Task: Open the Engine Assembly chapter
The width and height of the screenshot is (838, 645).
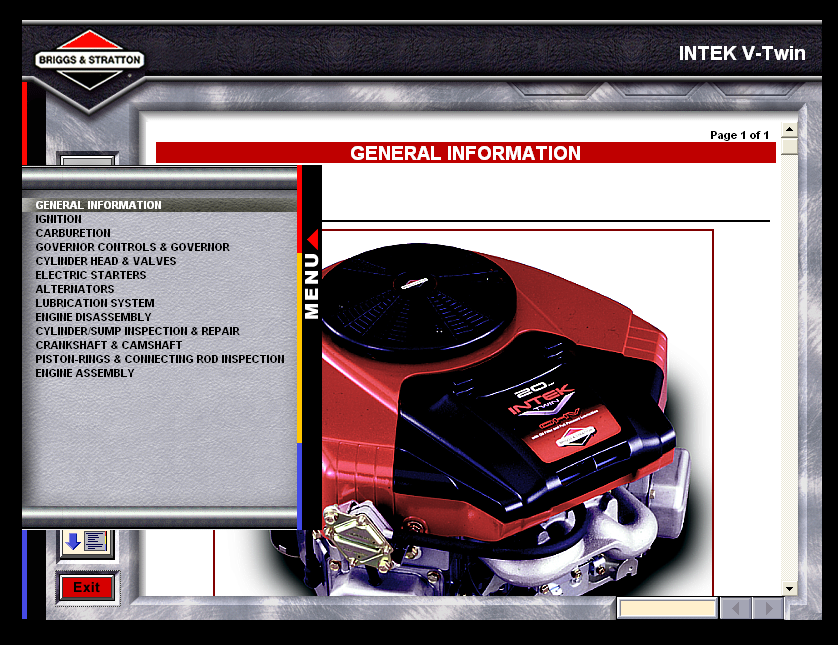Action: (x=85, y=373)
